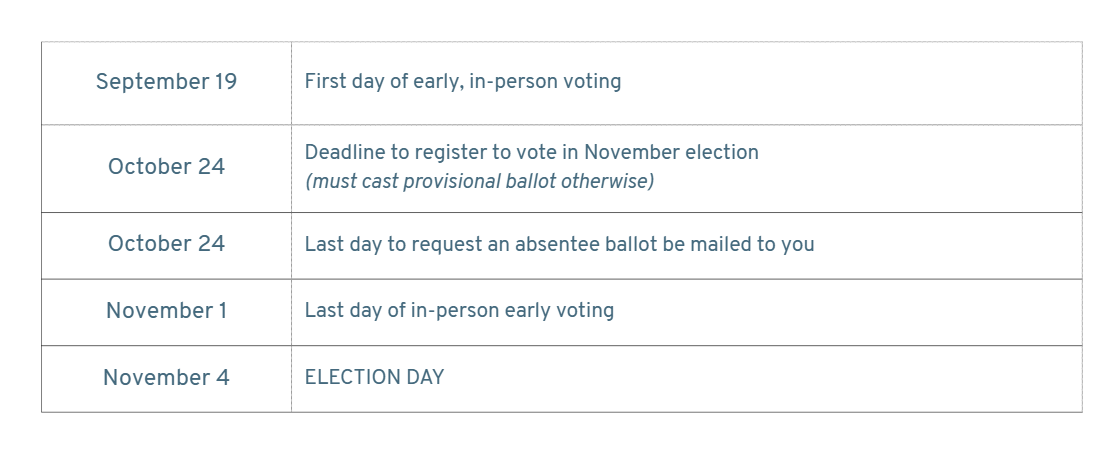Click the word 'September' in first row
Screen dimensions: 1105x450
[x=143, y=82]
